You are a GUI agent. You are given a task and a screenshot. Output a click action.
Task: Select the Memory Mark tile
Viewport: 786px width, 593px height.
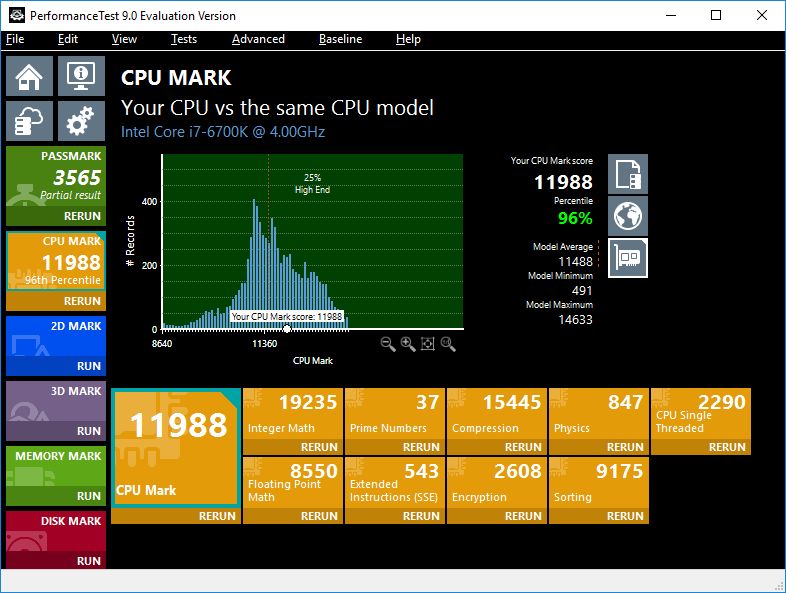(56, 466)
